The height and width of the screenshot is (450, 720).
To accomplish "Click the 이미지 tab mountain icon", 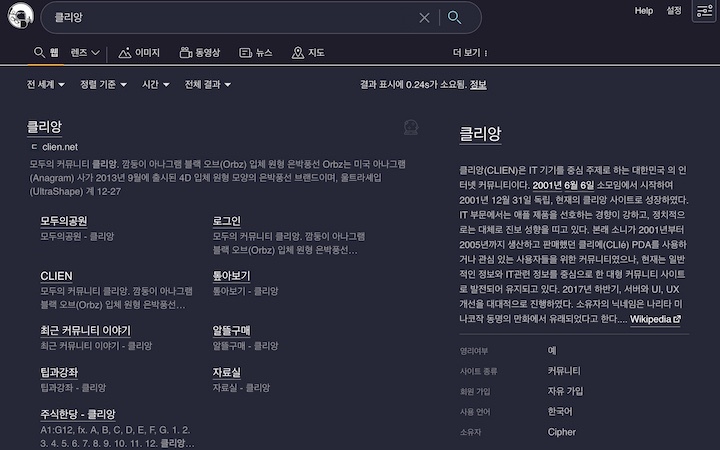I will (124, 53).
